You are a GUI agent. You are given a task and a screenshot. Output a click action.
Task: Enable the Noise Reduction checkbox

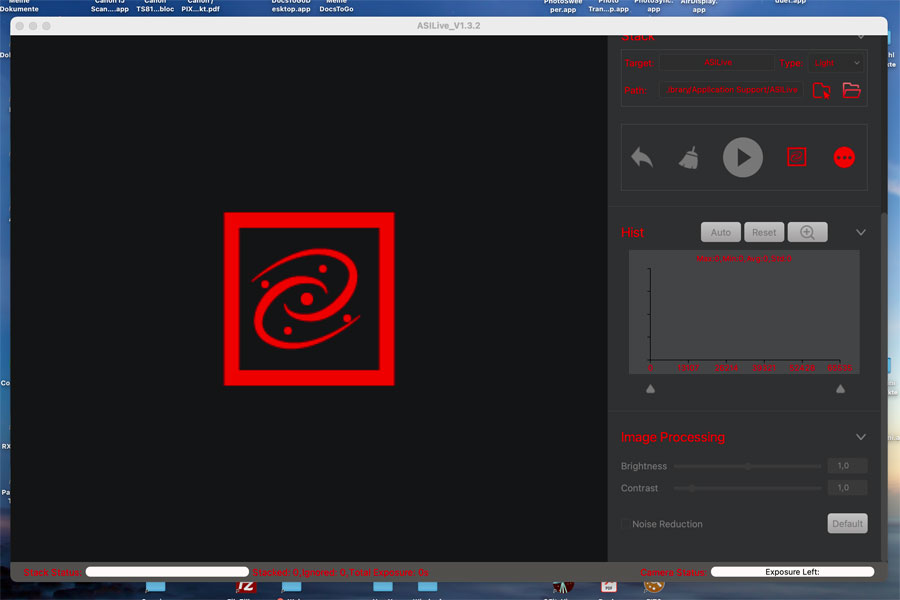[625, 524]
